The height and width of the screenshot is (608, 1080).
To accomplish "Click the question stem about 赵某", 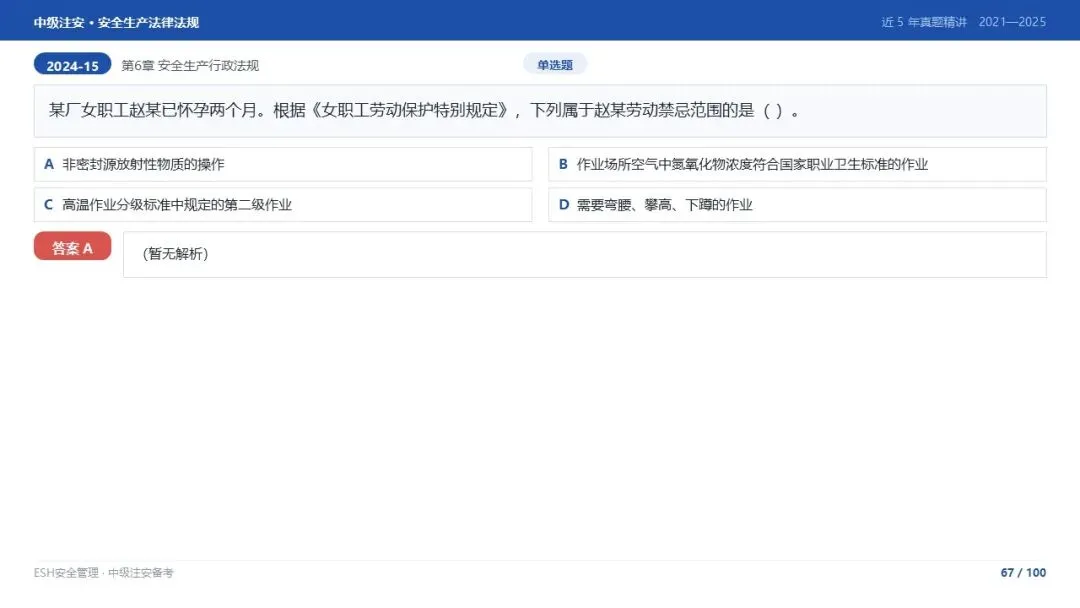I will (x=540, y=111).
